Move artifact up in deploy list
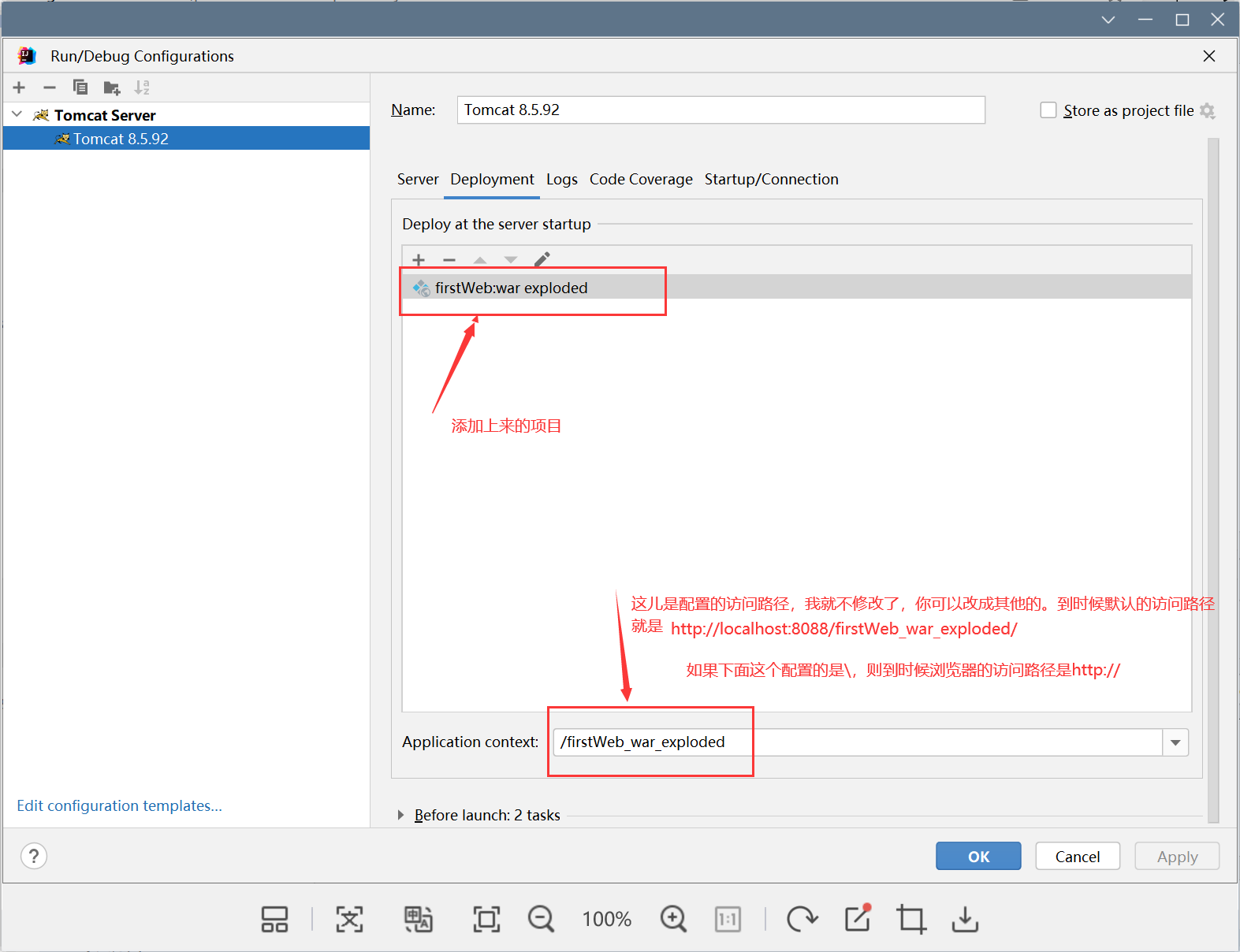This screenshot has width=1240, height=952. click(x=480, y=260)
